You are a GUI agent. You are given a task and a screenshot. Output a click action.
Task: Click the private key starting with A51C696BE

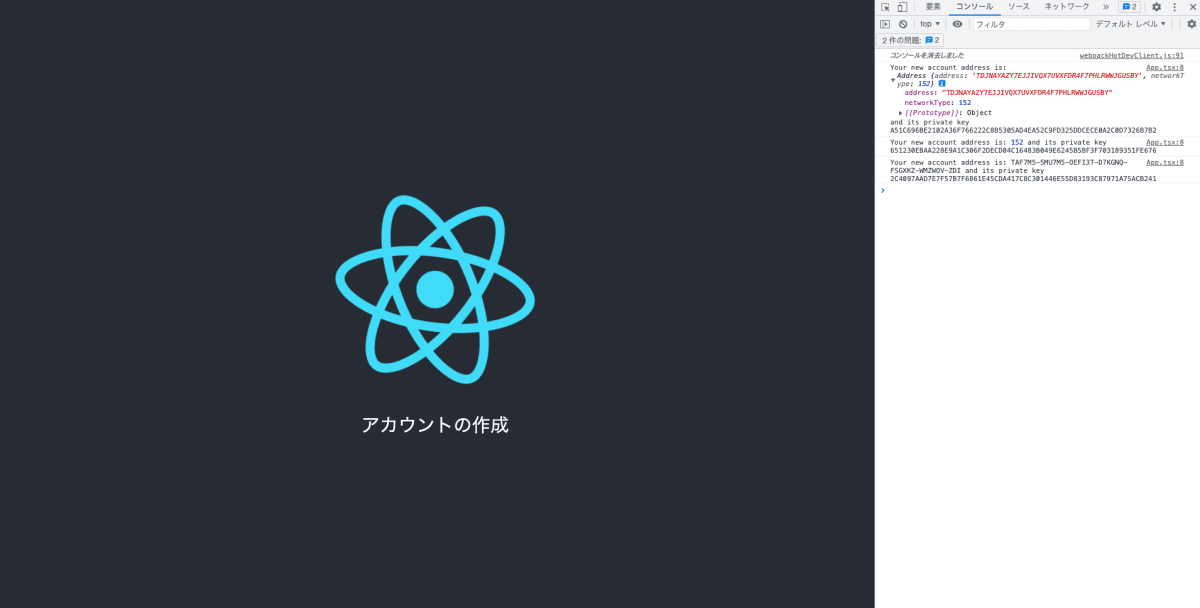coord(1023,131)
